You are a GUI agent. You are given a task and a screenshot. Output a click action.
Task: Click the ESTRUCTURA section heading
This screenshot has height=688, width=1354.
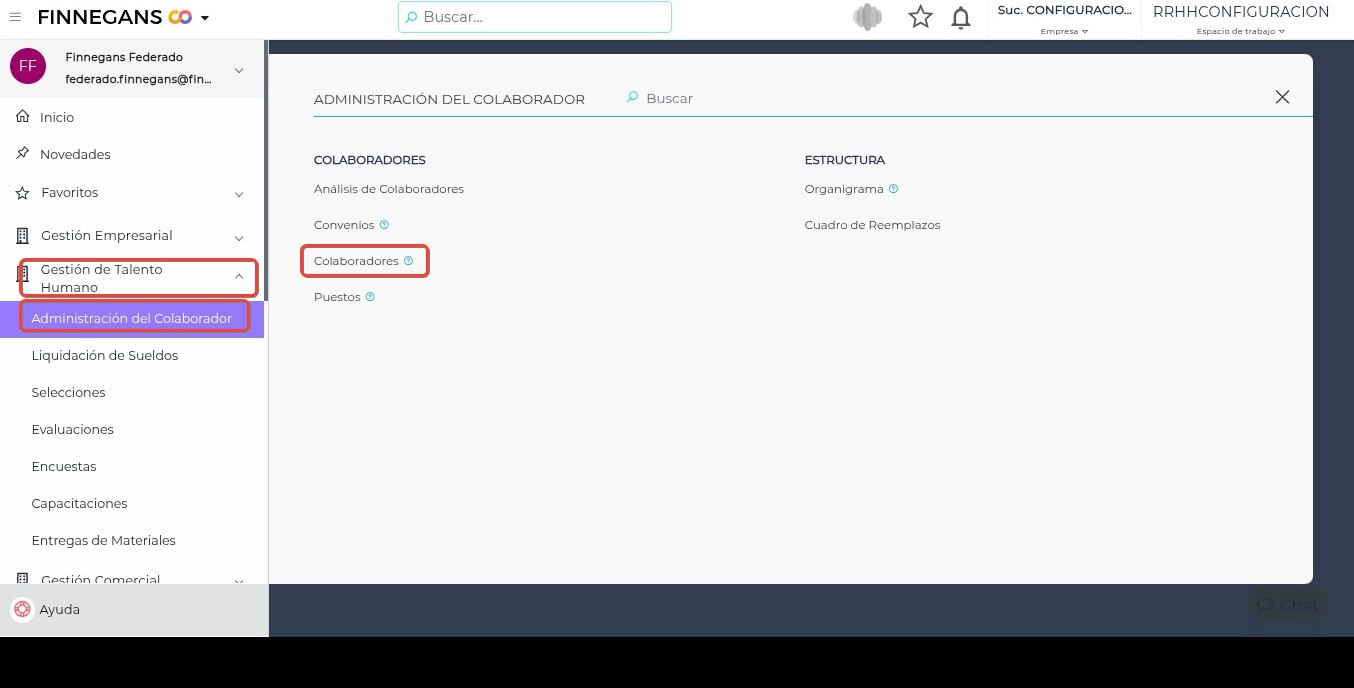[845, 160]
